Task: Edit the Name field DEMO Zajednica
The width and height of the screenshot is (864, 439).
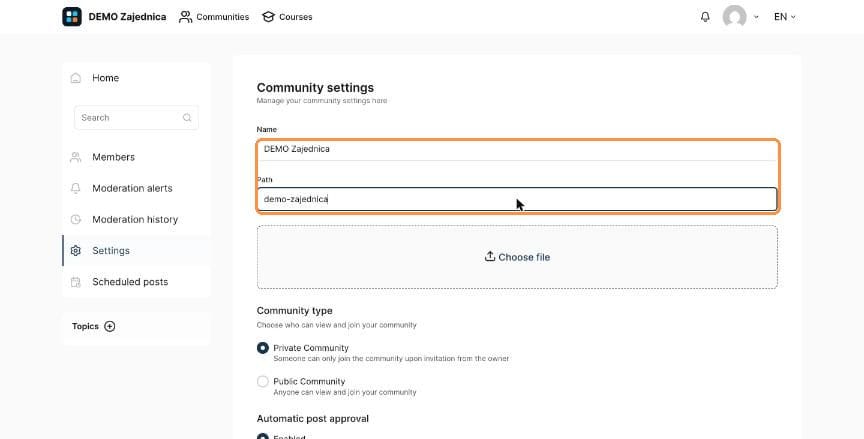Action: point(517,149)
